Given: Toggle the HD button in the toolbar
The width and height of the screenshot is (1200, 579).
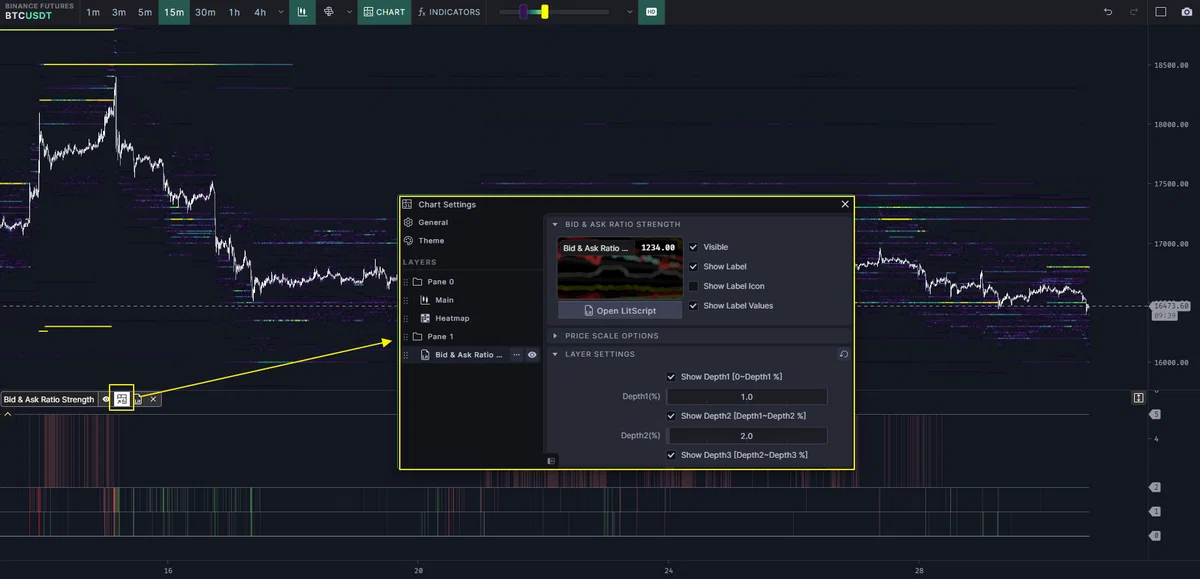Looking at the screenshot, I should tap(651, 12).
